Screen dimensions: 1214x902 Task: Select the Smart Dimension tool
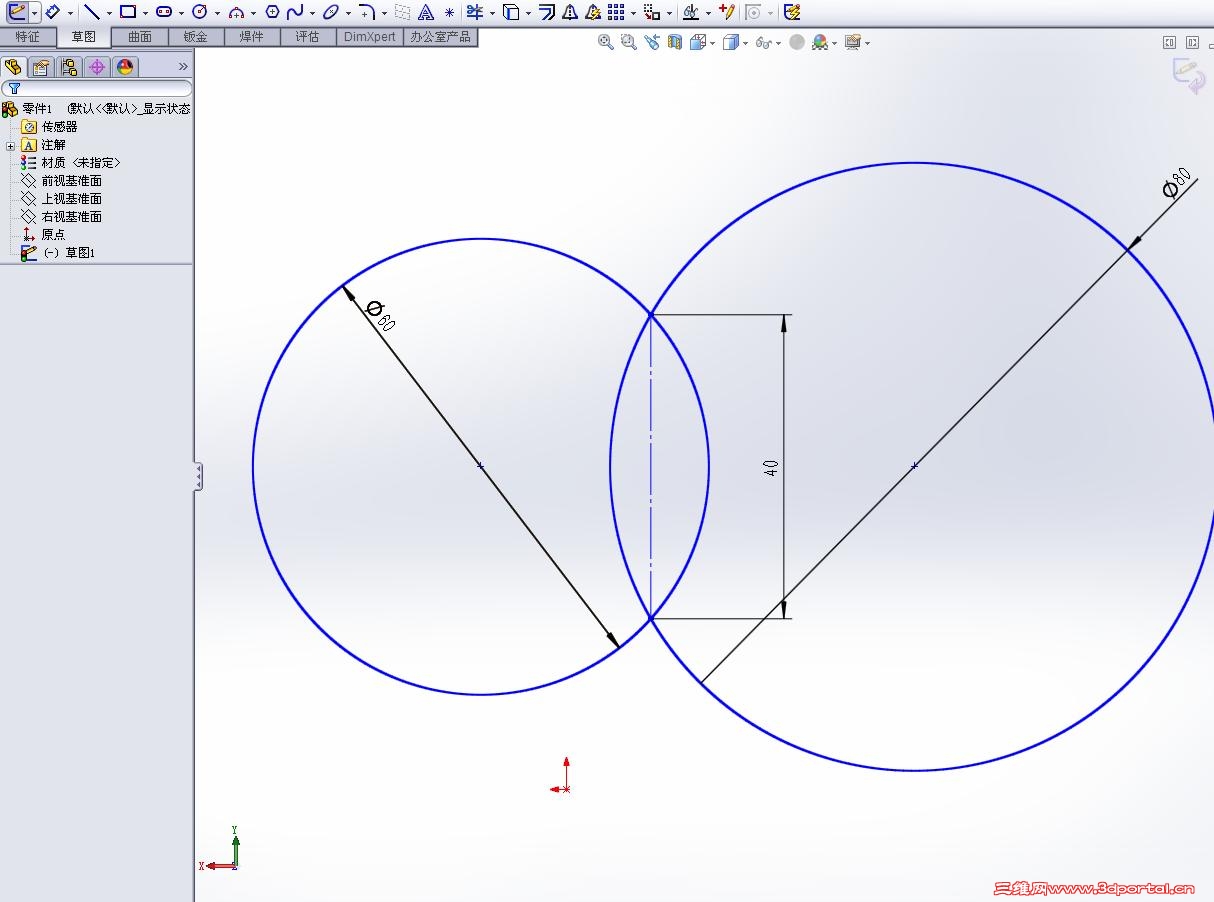tap(53, 12)
